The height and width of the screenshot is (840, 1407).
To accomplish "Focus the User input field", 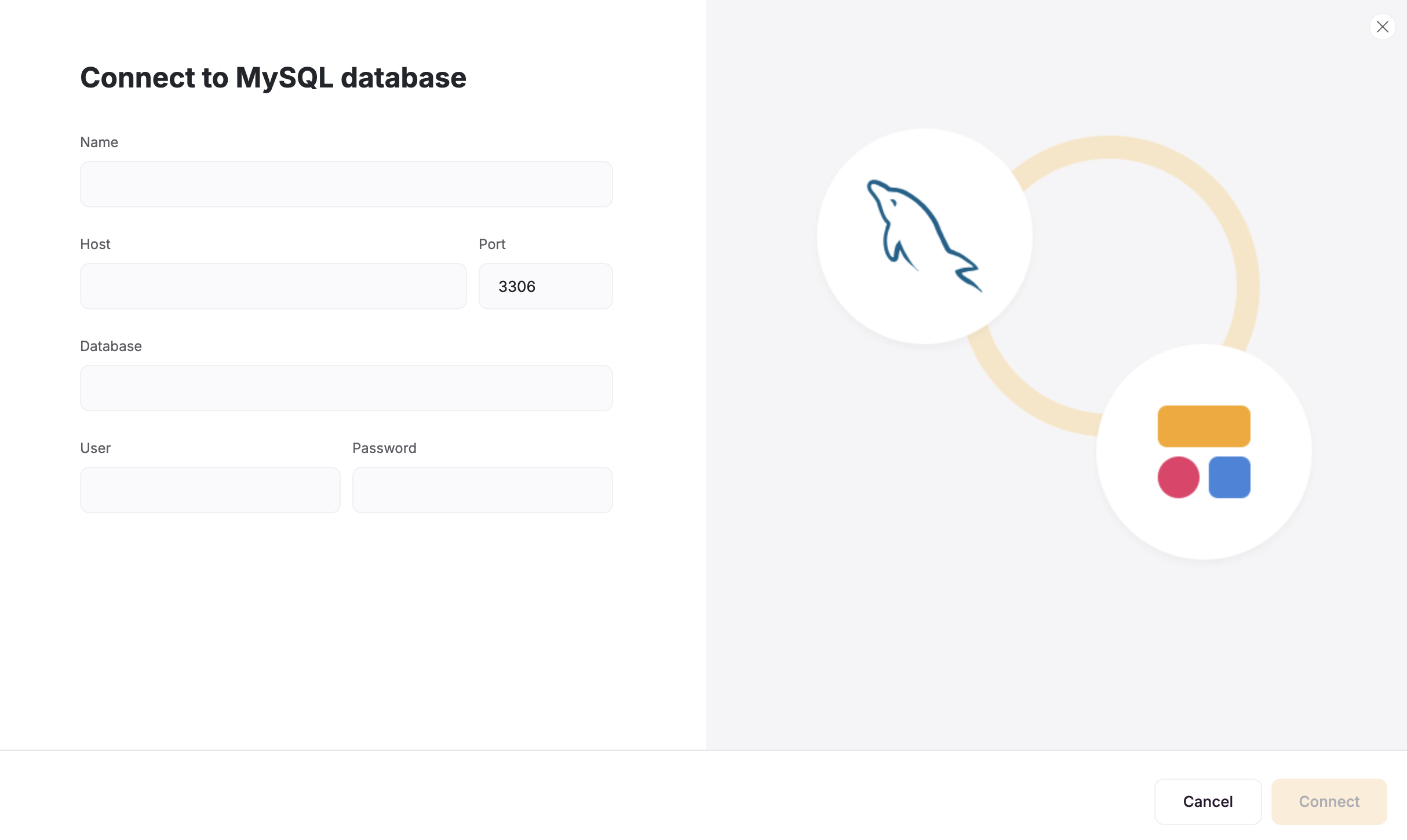I will [x=210, y=490].
